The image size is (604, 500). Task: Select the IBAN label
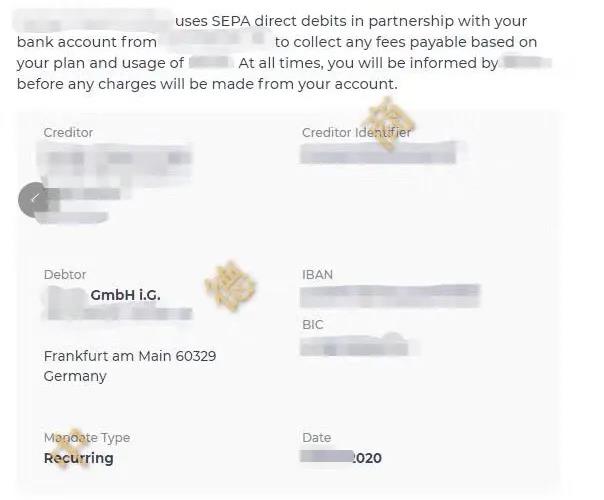point(317,275)
